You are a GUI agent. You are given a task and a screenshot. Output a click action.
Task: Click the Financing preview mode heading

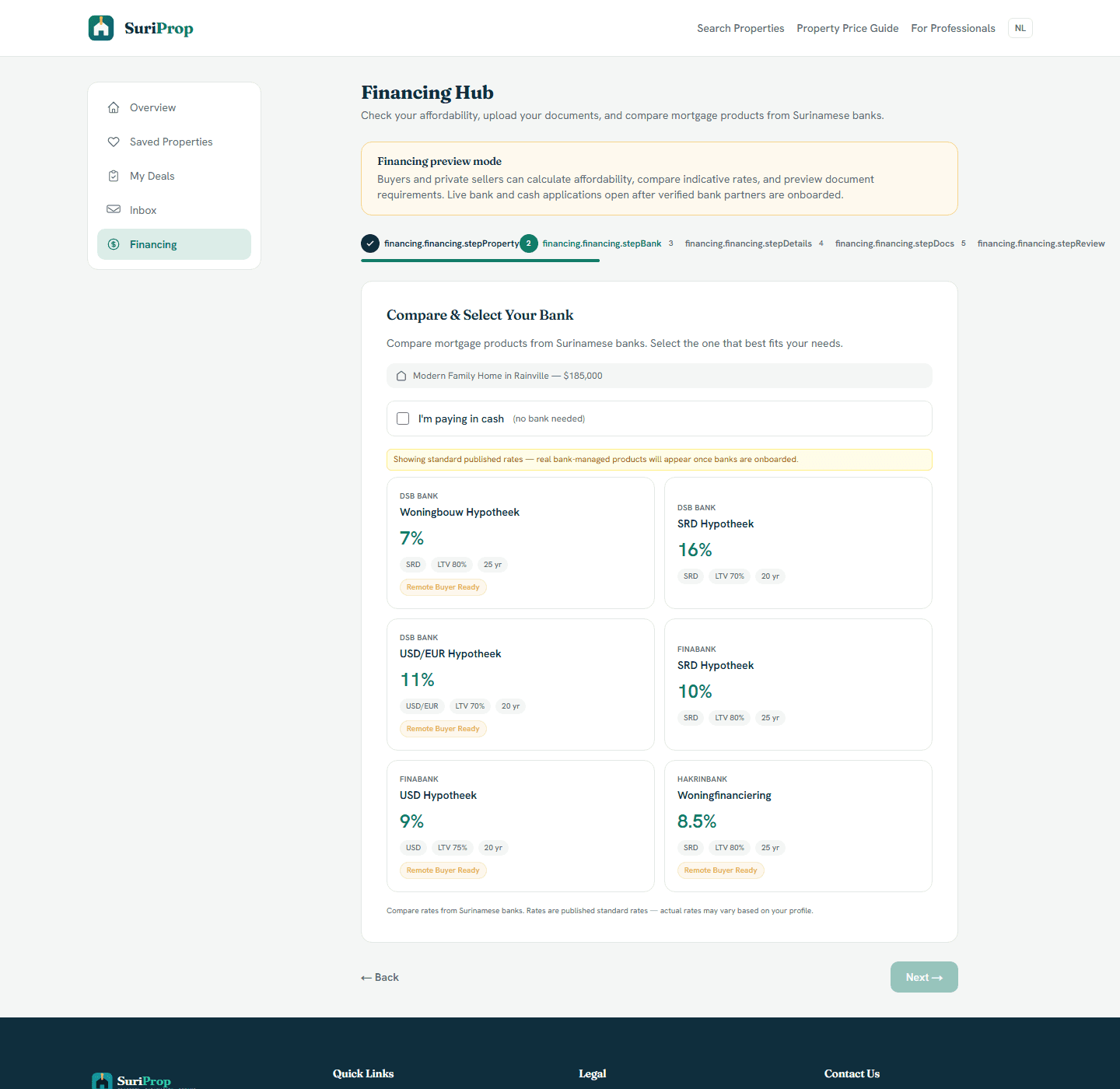pyautogui.click(x=439, y=161)
